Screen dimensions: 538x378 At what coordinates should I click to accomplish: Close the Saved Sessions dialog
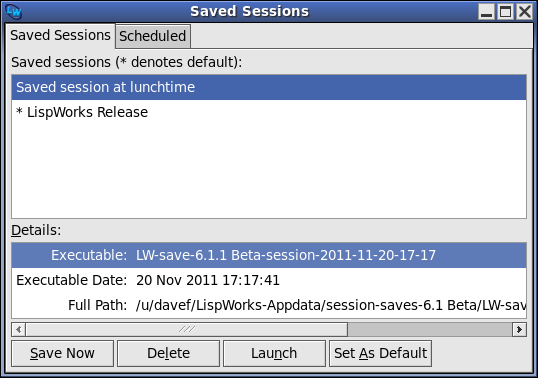525,11
